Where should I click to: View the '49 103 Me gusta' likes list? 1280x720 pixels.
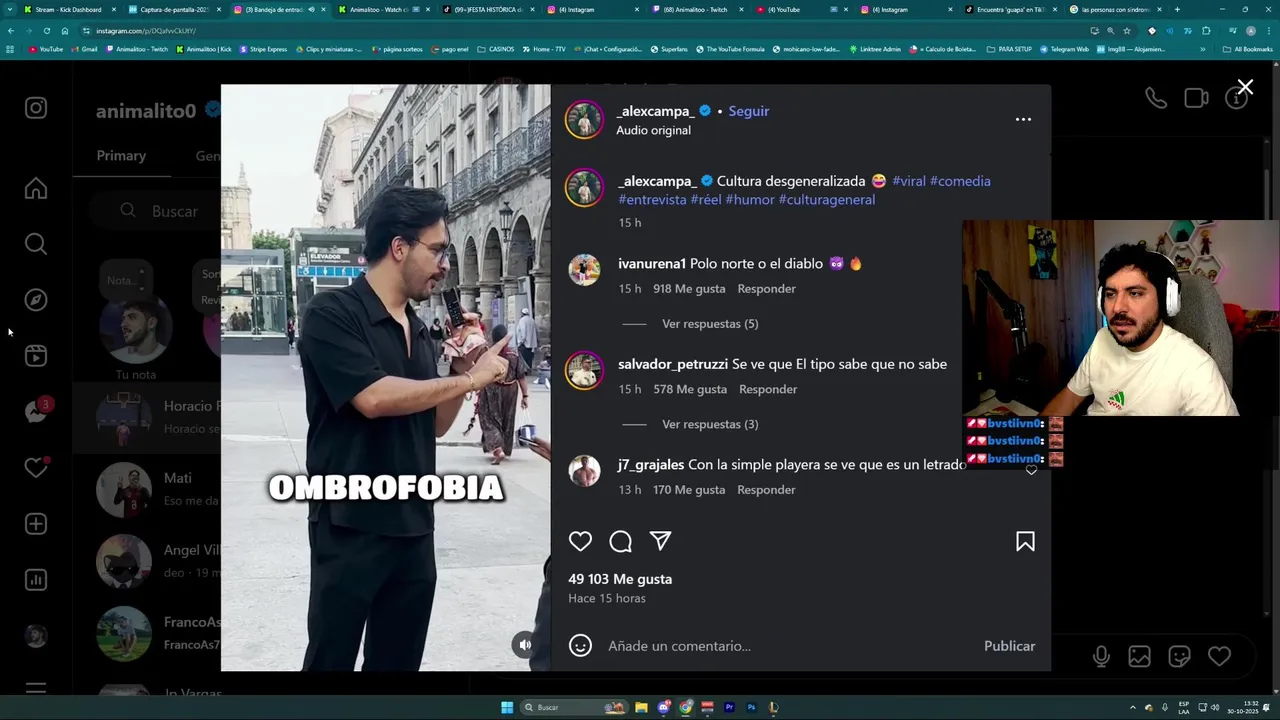click(x=620, y=579)
